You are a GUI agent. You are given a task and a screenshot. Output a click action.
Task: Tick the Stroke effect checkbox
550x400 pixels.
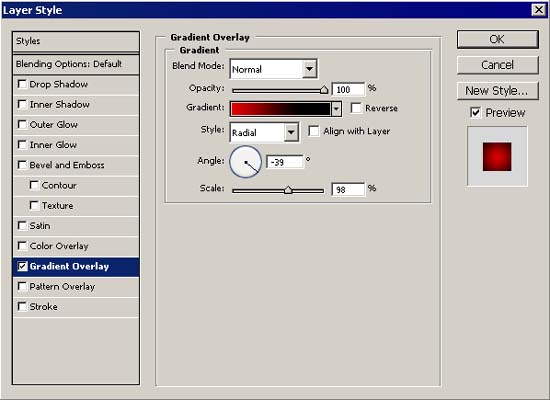pos(22,307)
